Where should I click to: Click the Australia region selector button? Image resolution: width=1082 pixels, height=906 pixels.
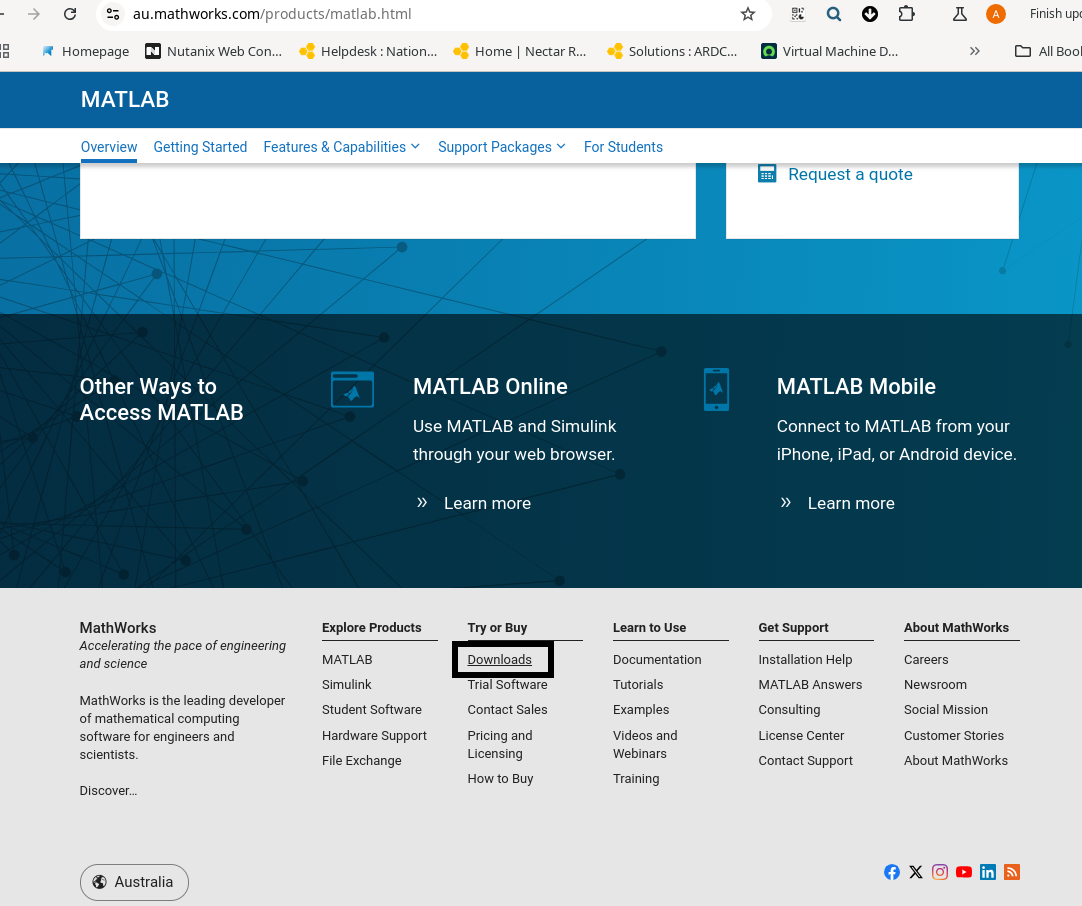pyautogui.click(x=134, y=882)
